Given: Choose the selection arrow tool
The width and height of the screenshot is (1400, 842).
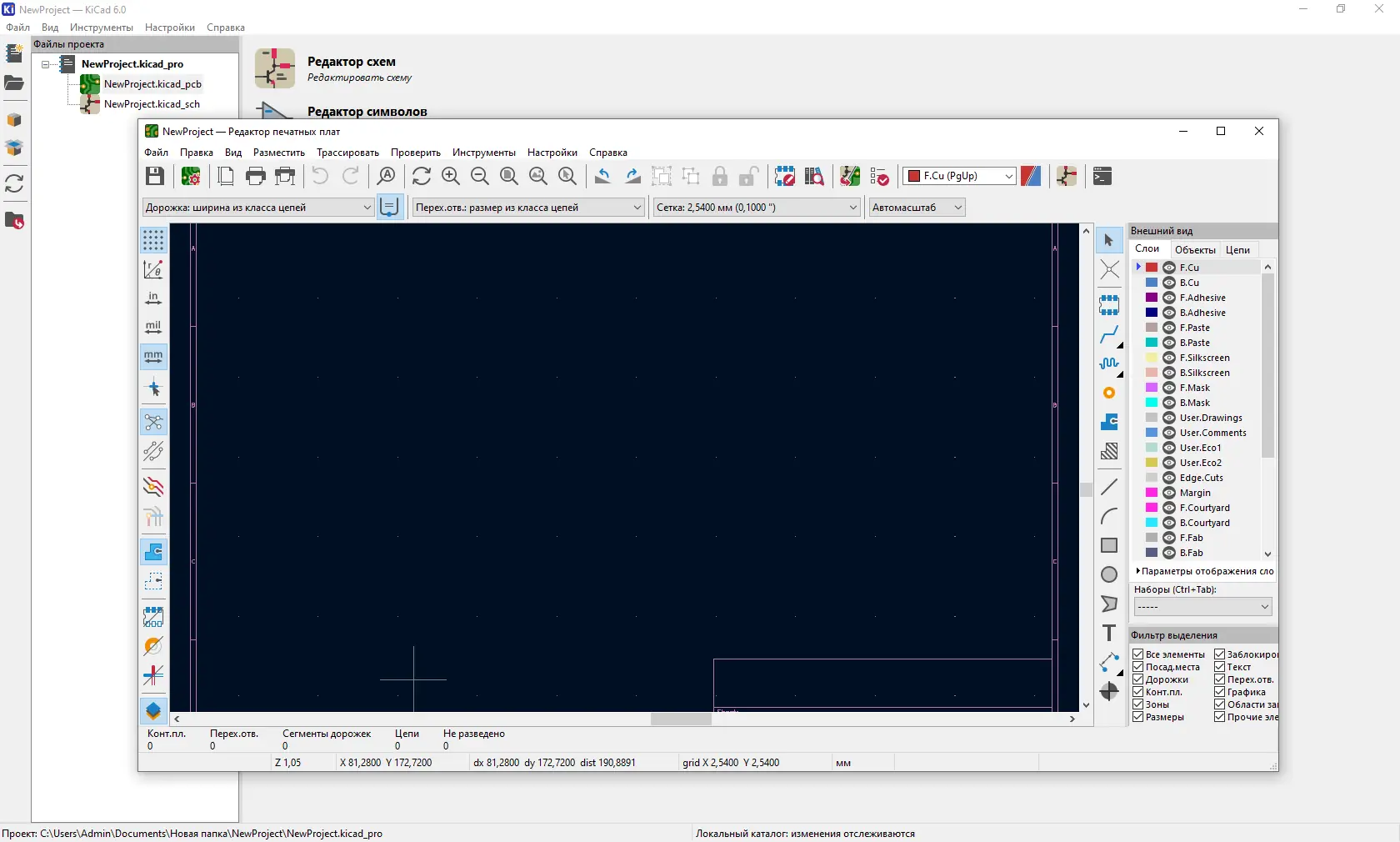Looking at the screenshot, I should click(1109, 241).
